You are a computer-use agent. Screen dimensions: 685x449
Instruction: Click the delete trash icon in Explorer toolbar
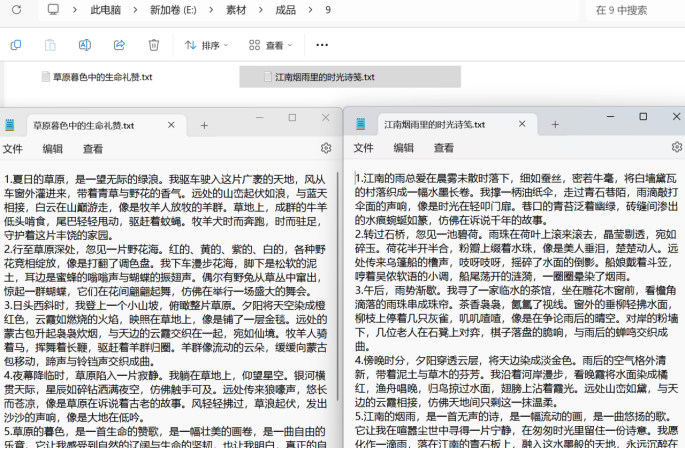point(154,45)
